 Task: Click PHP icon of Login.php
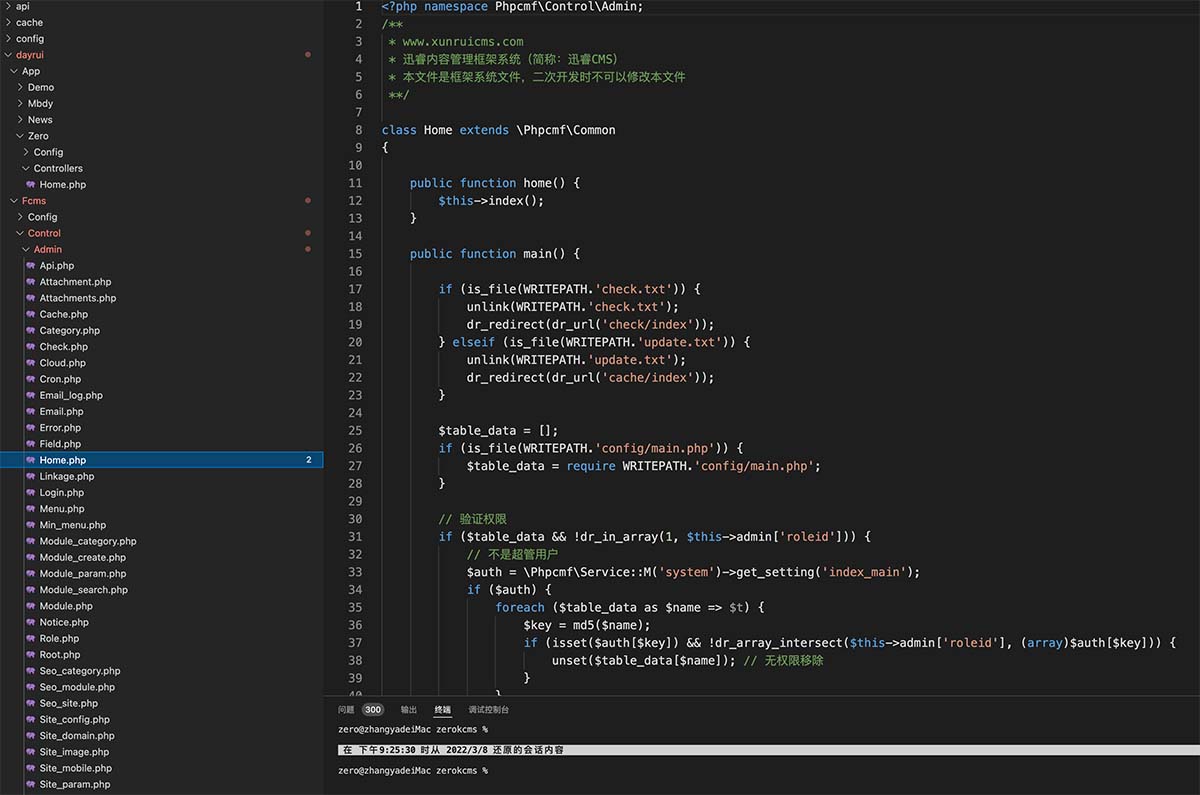31,492
